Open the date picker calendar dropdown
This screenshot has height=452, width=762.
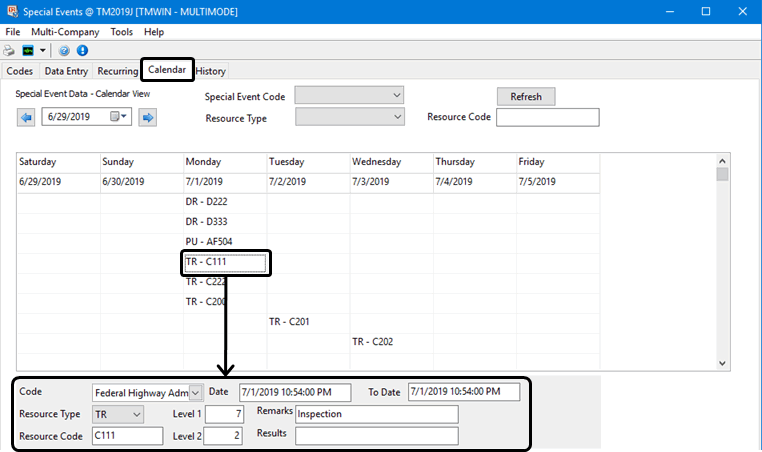[x=120, y=118]
